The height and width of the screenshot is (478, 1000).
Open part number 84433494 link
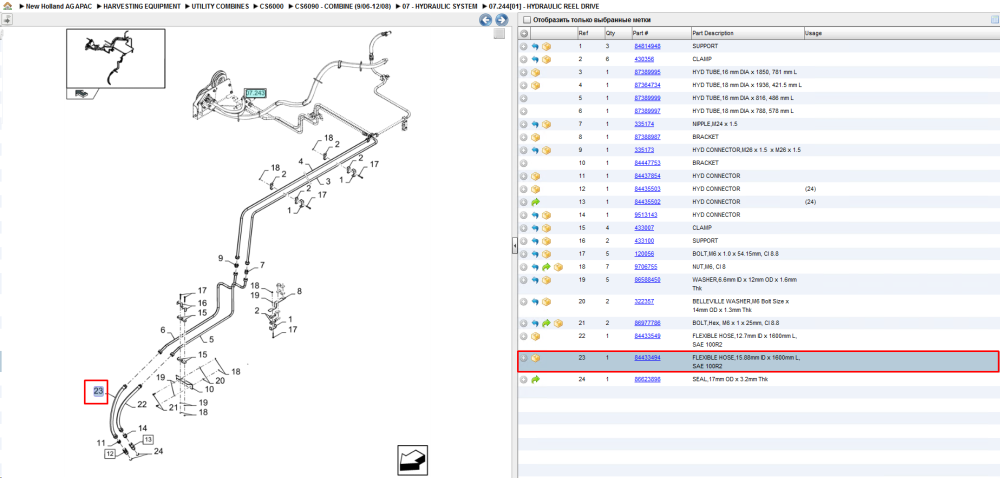(647, 358)
